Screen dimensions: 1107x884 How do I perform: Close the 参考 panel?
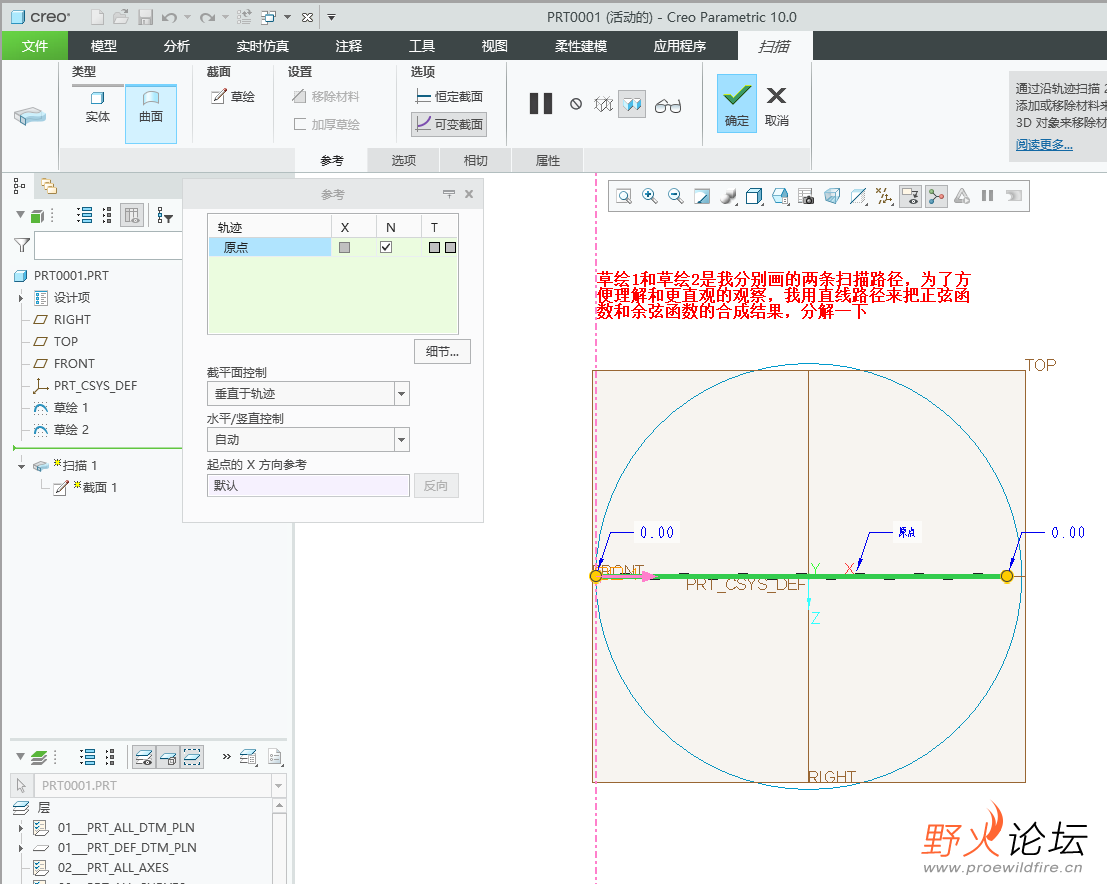pyautogui.click(x=469, y=194)
